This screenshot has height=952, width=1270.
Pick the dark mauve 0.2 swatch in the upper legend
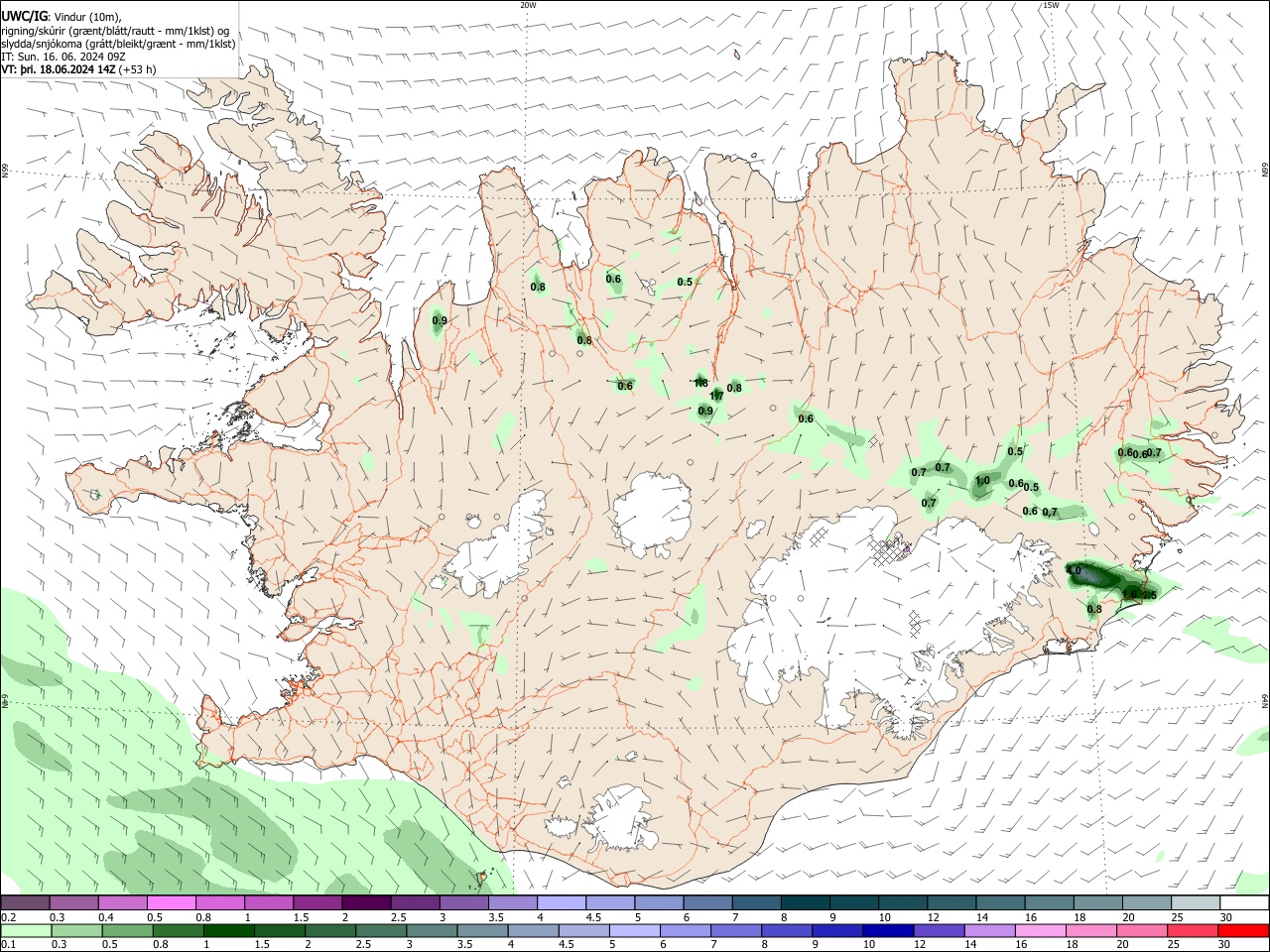pyautogui.click(x=25, y=903)
